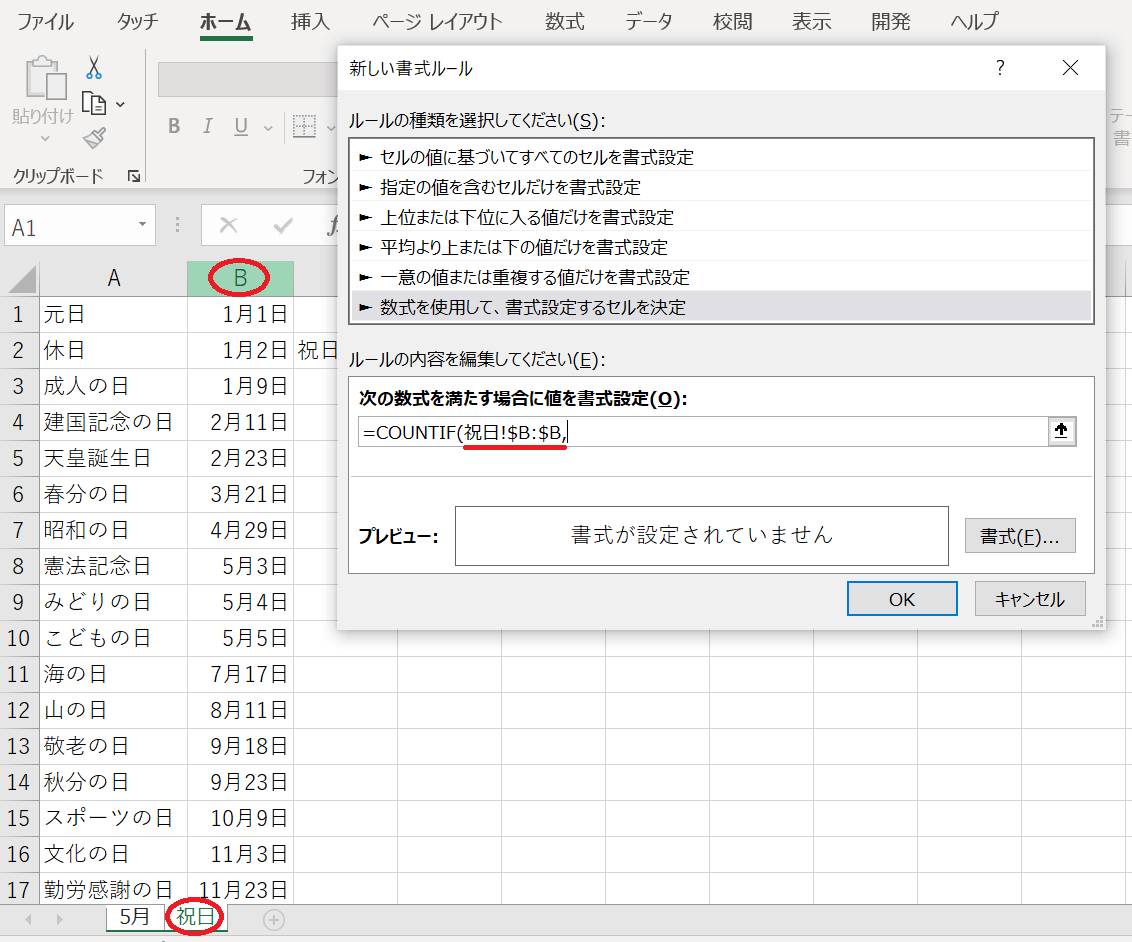Toggle Bold formatting in the ribbon
The height and width of the screenshot is (942, 1132).
(174, 126)
